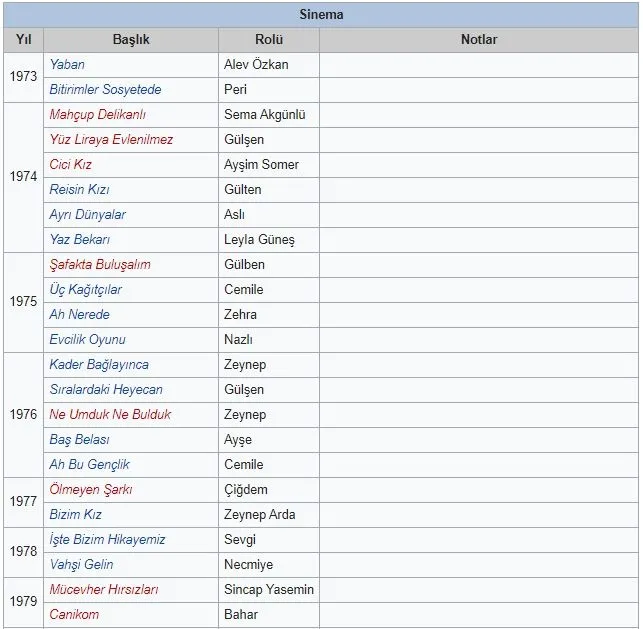643x629 pixels.
Task: Select the Ah Nerede link
Action: (x=80, y=315)
